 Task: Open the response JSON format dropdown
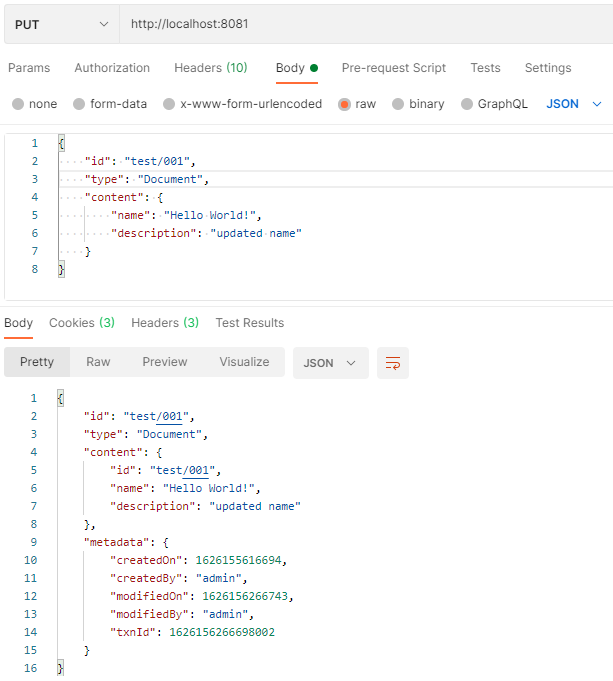tap(331, 363)
